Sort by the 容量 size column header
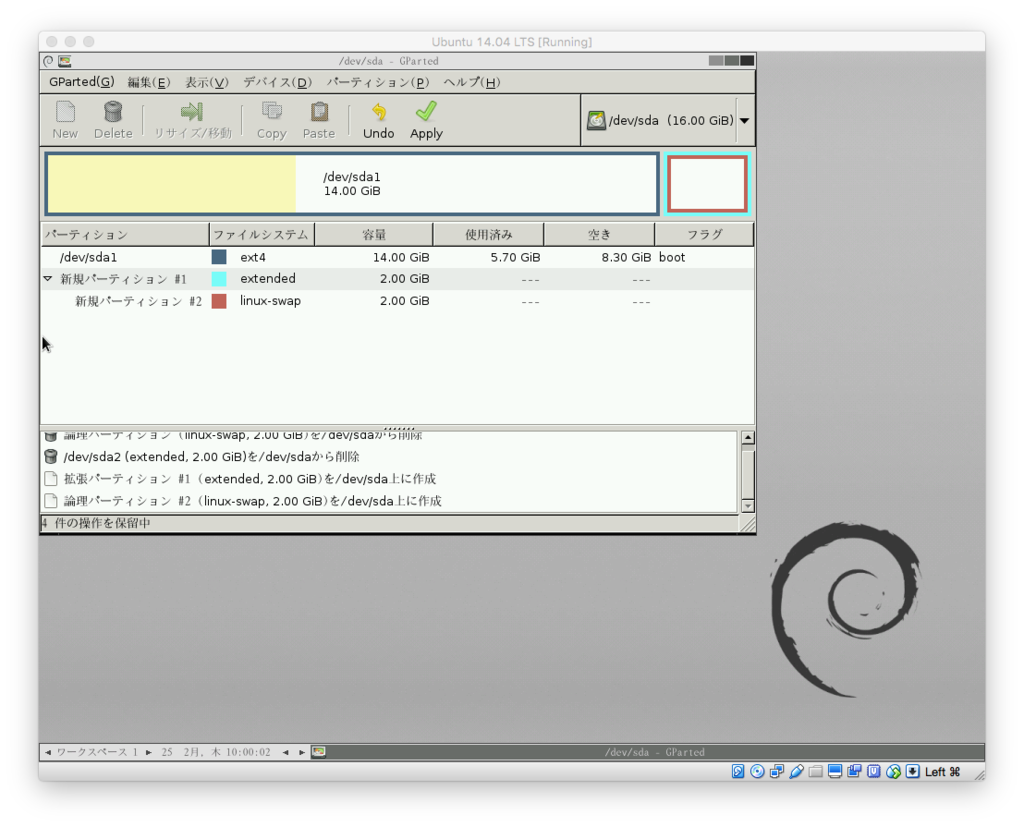Image resolution: width=1024 pixels, height=827 pixels. coord(374,235)
